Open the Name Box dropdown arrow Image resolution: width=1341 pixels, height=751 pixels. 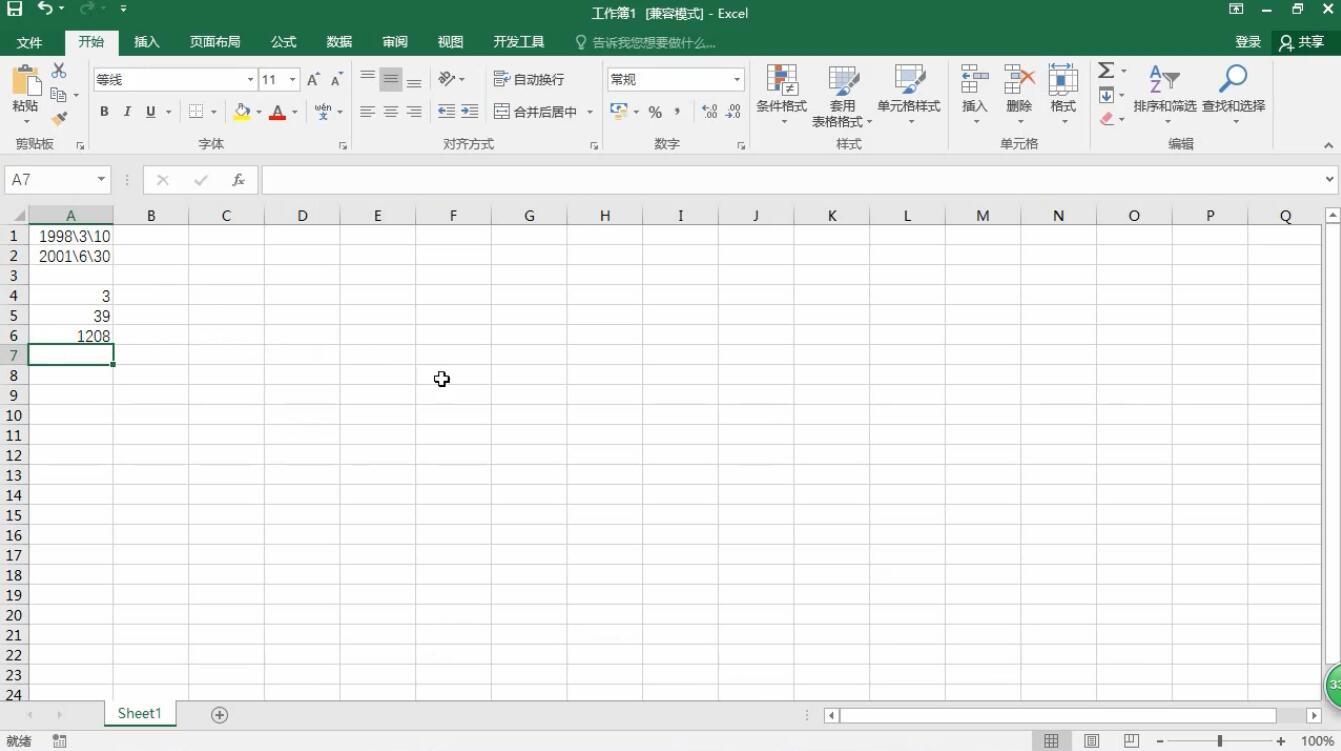tap(101, 180)
